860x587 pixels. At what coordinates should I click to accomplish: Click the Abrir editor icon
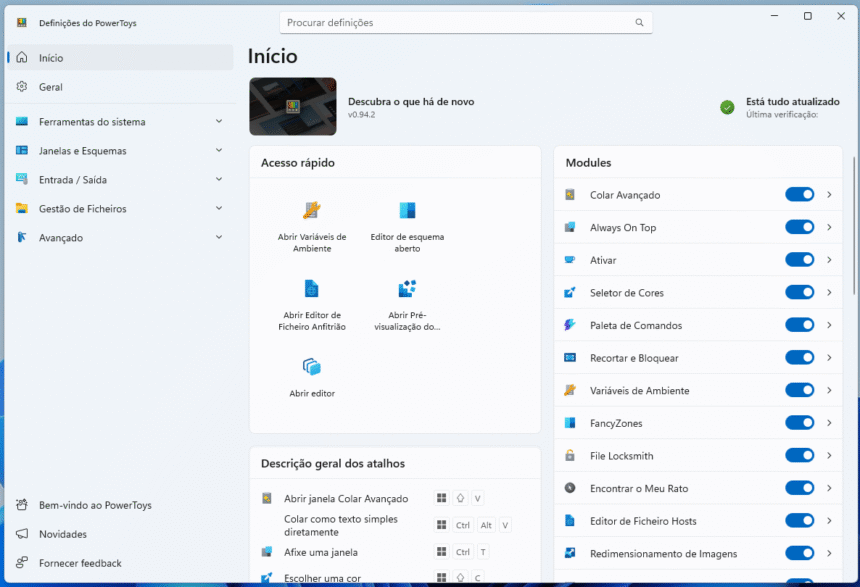(311, 366)
